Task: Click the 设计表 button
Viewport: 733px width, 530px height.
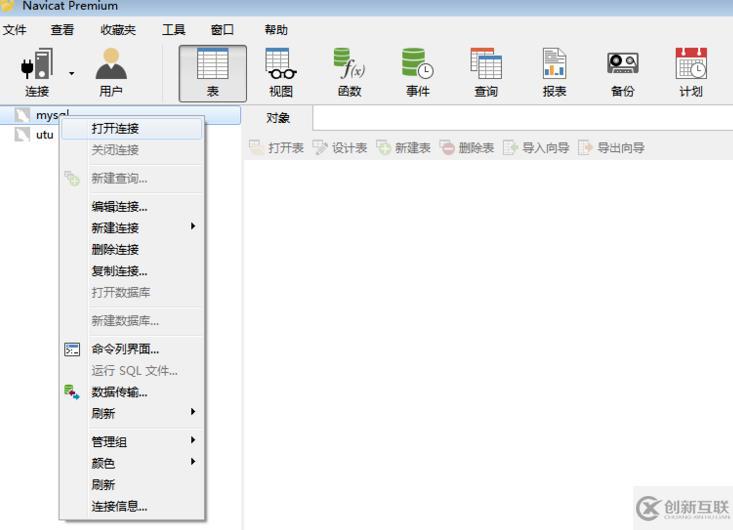Action: pos(340,148)
